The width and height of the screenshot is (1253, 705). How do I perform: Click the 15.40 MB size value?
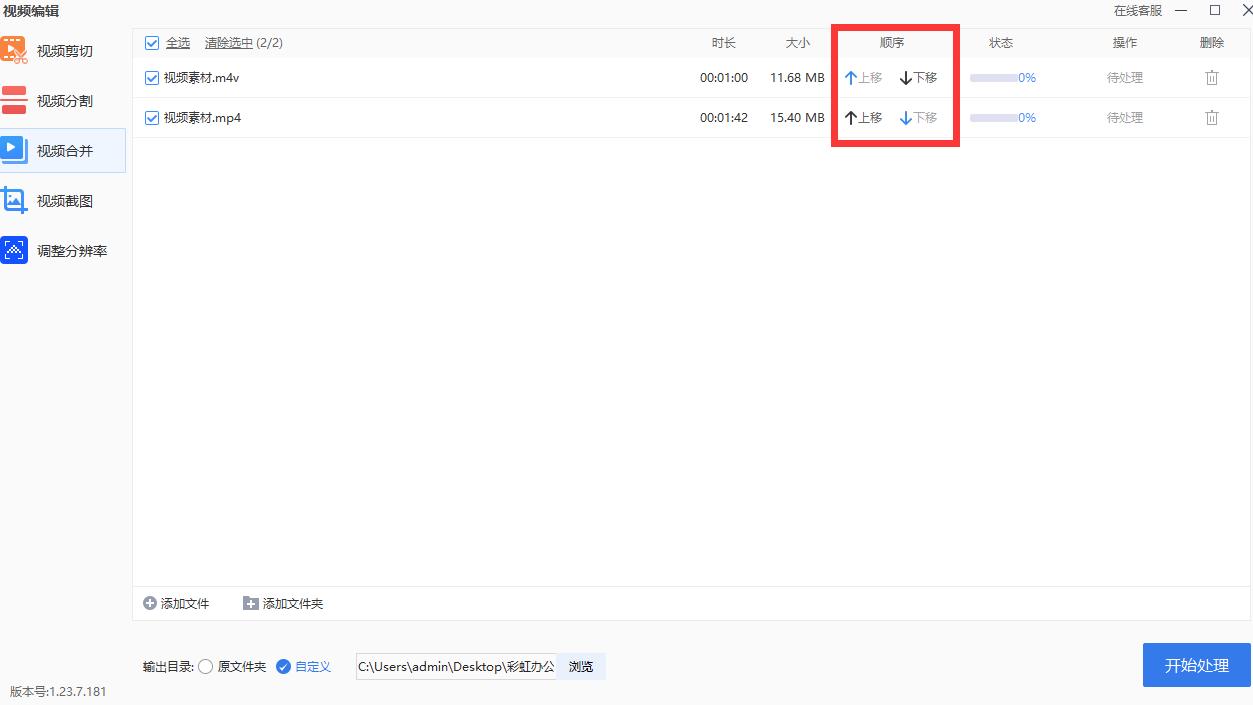pyautogui.click(x=797, y=117)
